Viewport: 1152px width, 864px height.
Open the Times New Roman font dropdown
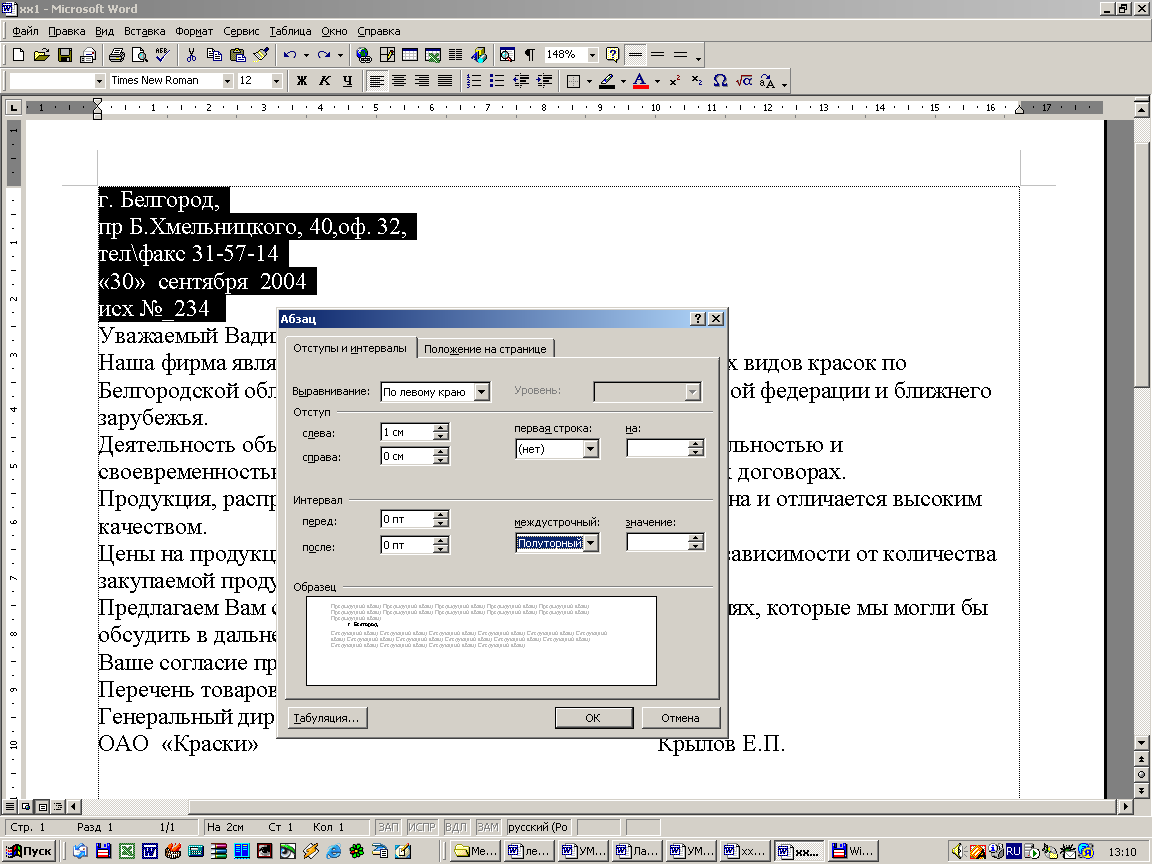(227, 81)
